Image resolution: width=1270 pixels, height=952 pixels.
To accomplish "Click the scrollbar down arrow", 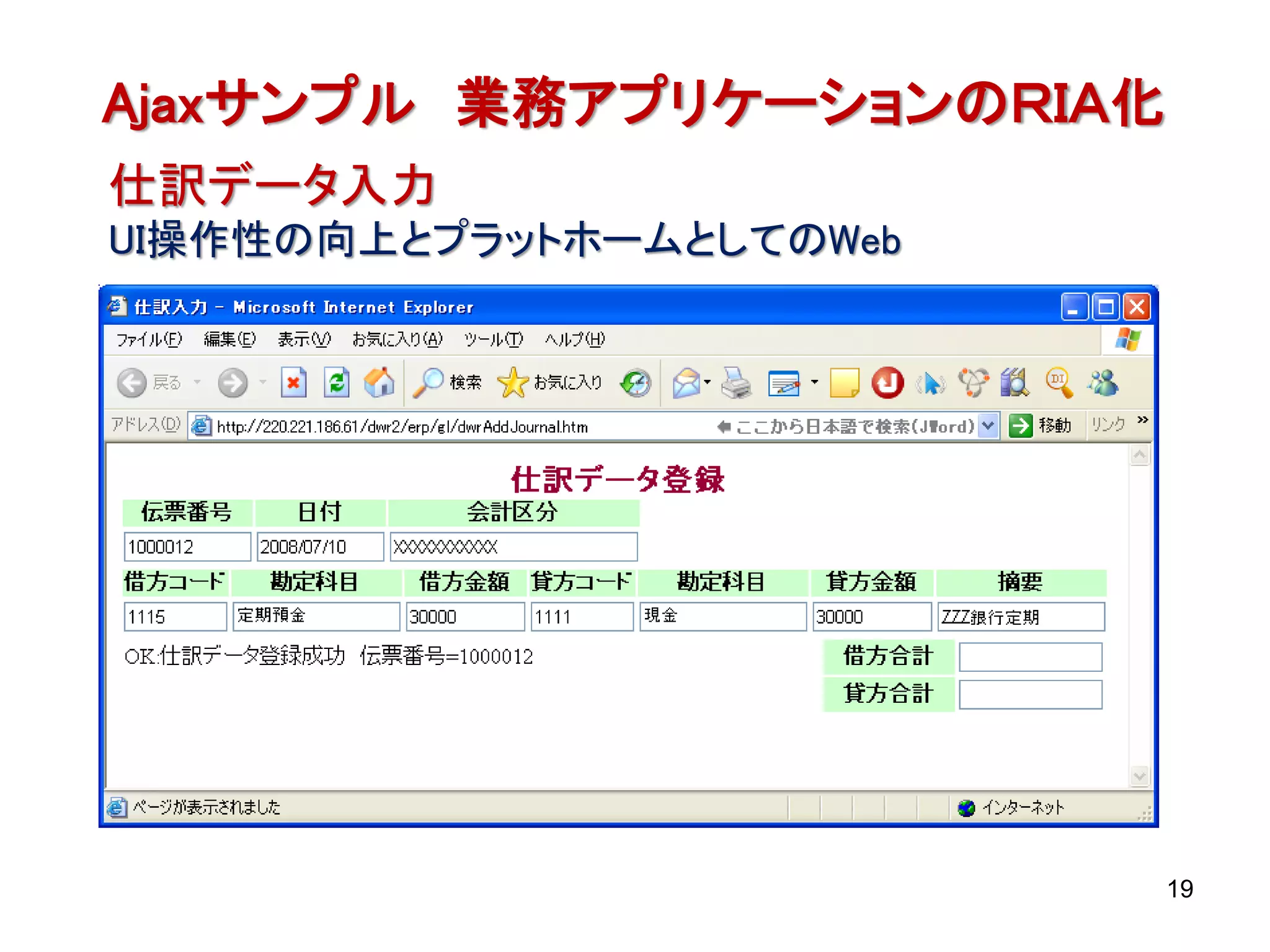I will point(1140,775).
